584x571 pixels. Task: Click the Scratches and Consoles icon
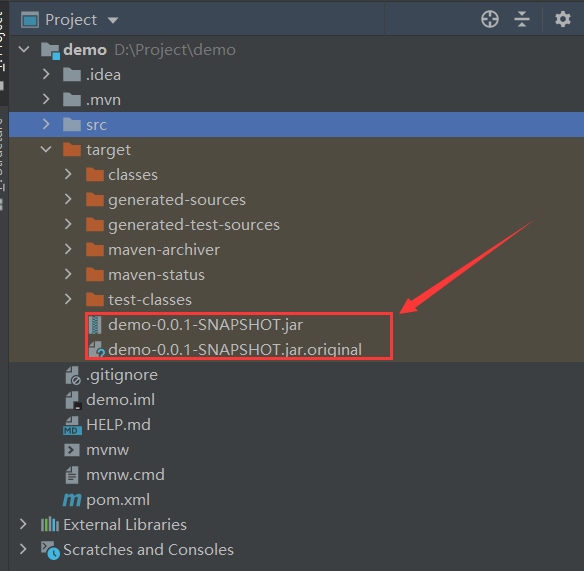[x=50, y=550]
